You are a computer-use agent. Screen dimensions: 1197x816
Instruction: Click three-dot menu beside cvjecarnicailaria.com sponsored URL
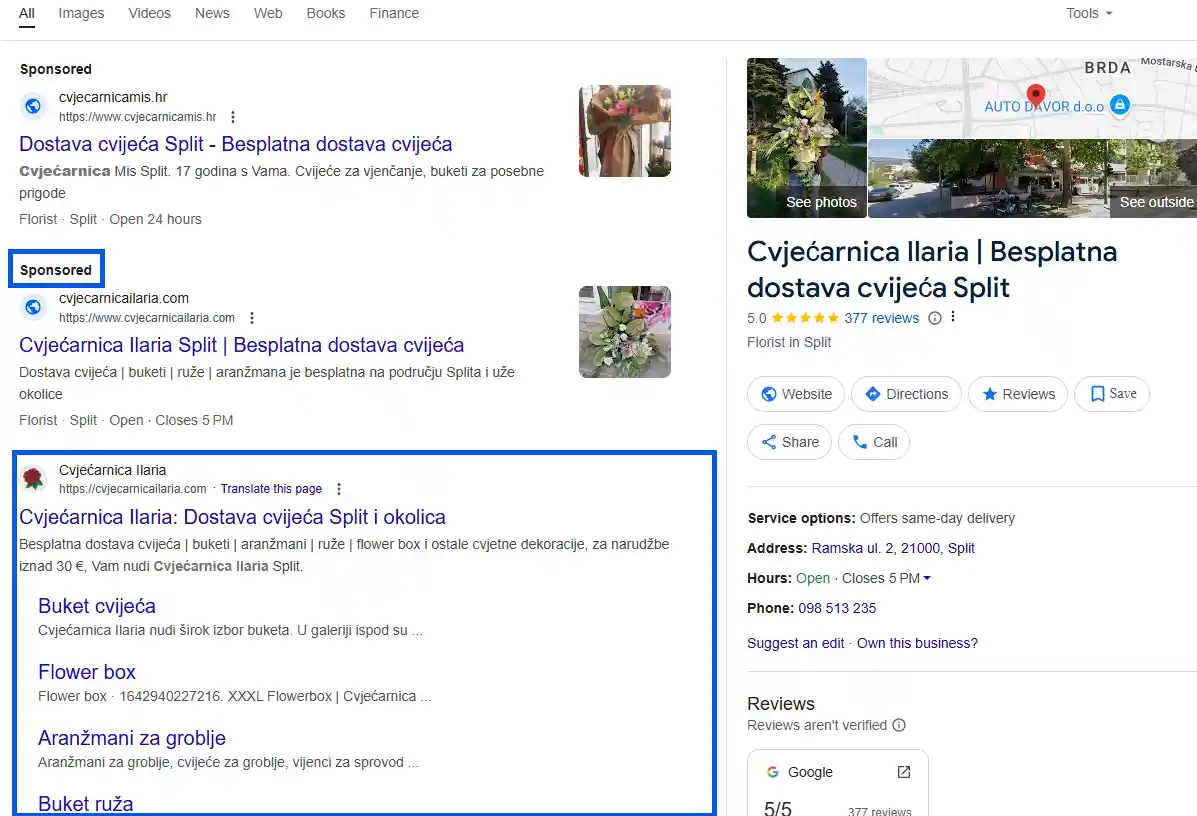pos(252,318)
